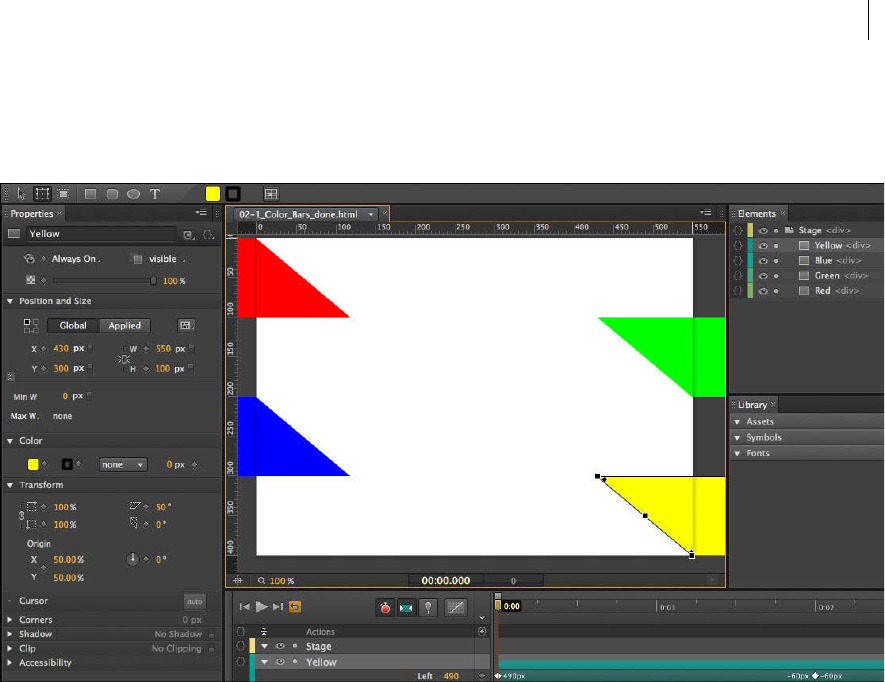
Task: Toggle visibility eye for Yellow in Elements
Action: pyautogui.click(x=763, y=246)
